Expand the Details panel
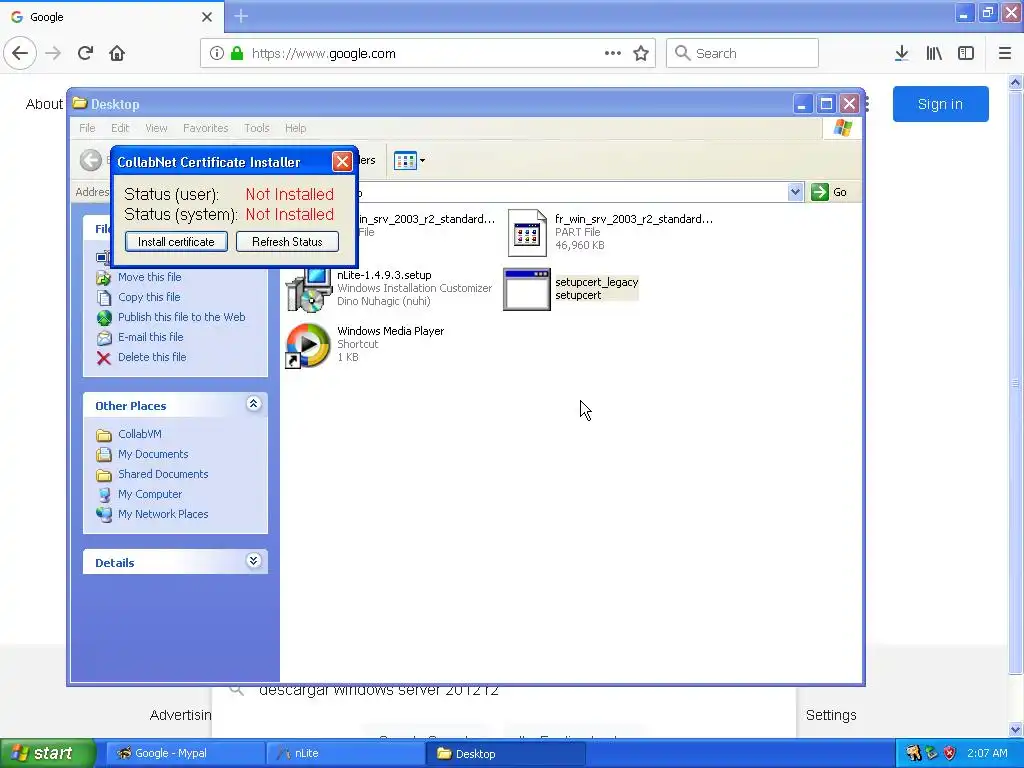1024x768 pixels. (x=253, y=561)
